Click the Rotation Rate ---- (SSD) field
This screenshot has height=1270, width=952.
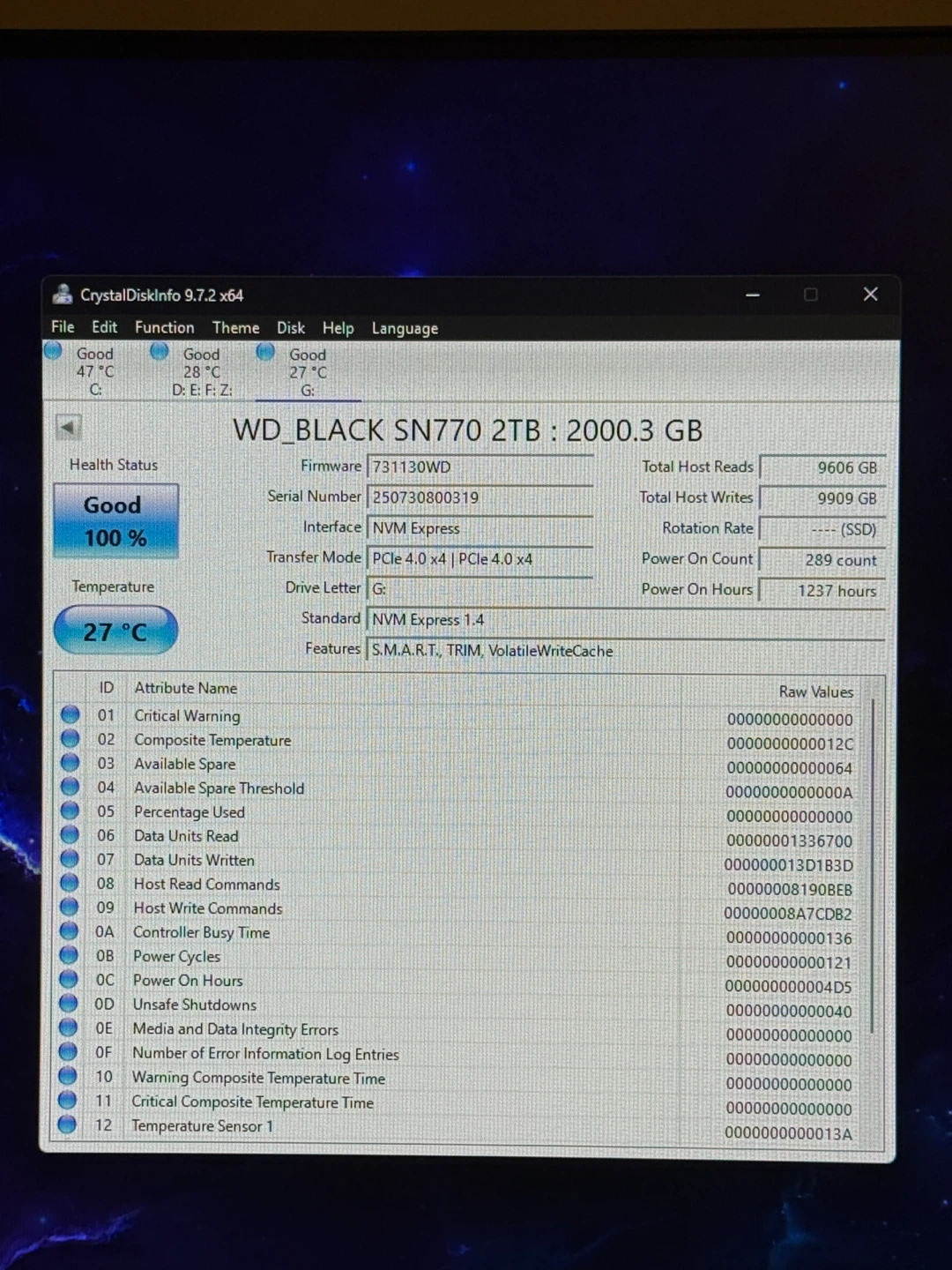tap(822, 529)
